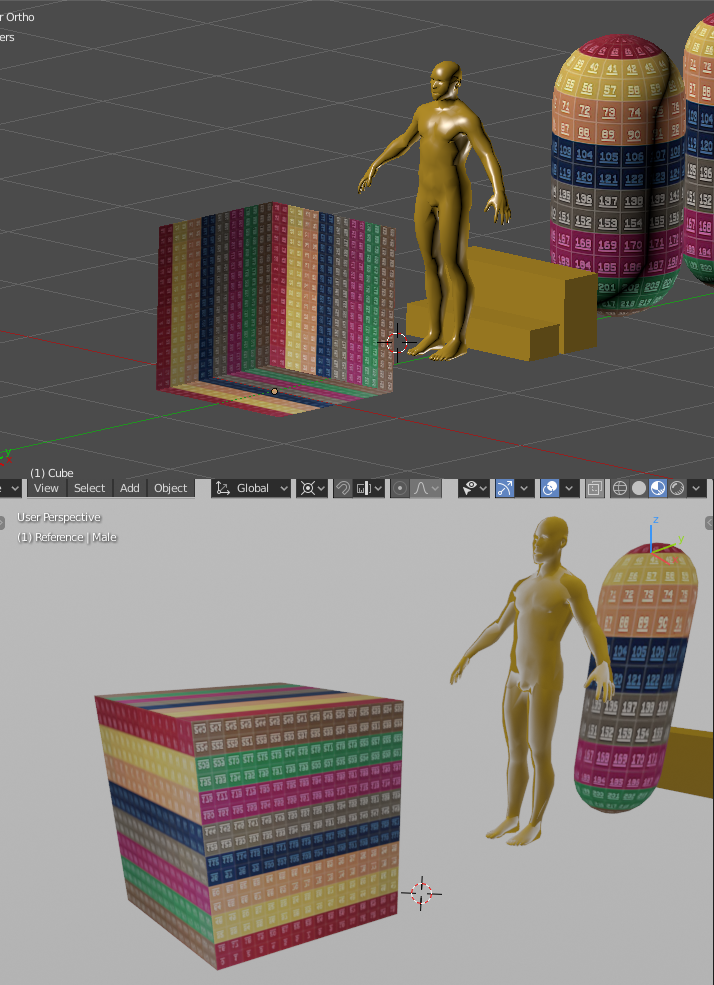
Task: Open the pivot point dropdown
Action: (312, 488)
